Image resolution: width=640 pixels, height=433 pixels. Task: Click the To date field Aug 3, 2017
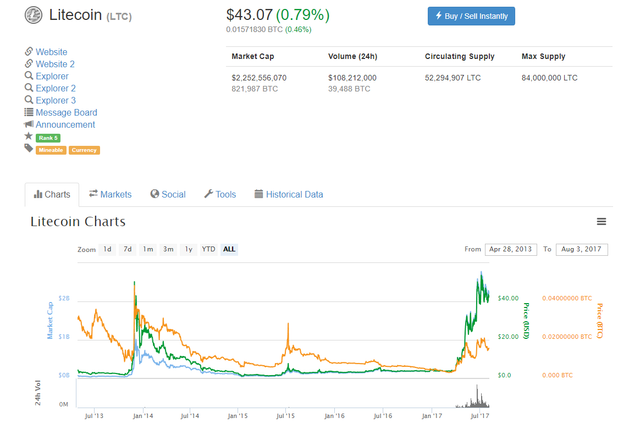(582, 249)
